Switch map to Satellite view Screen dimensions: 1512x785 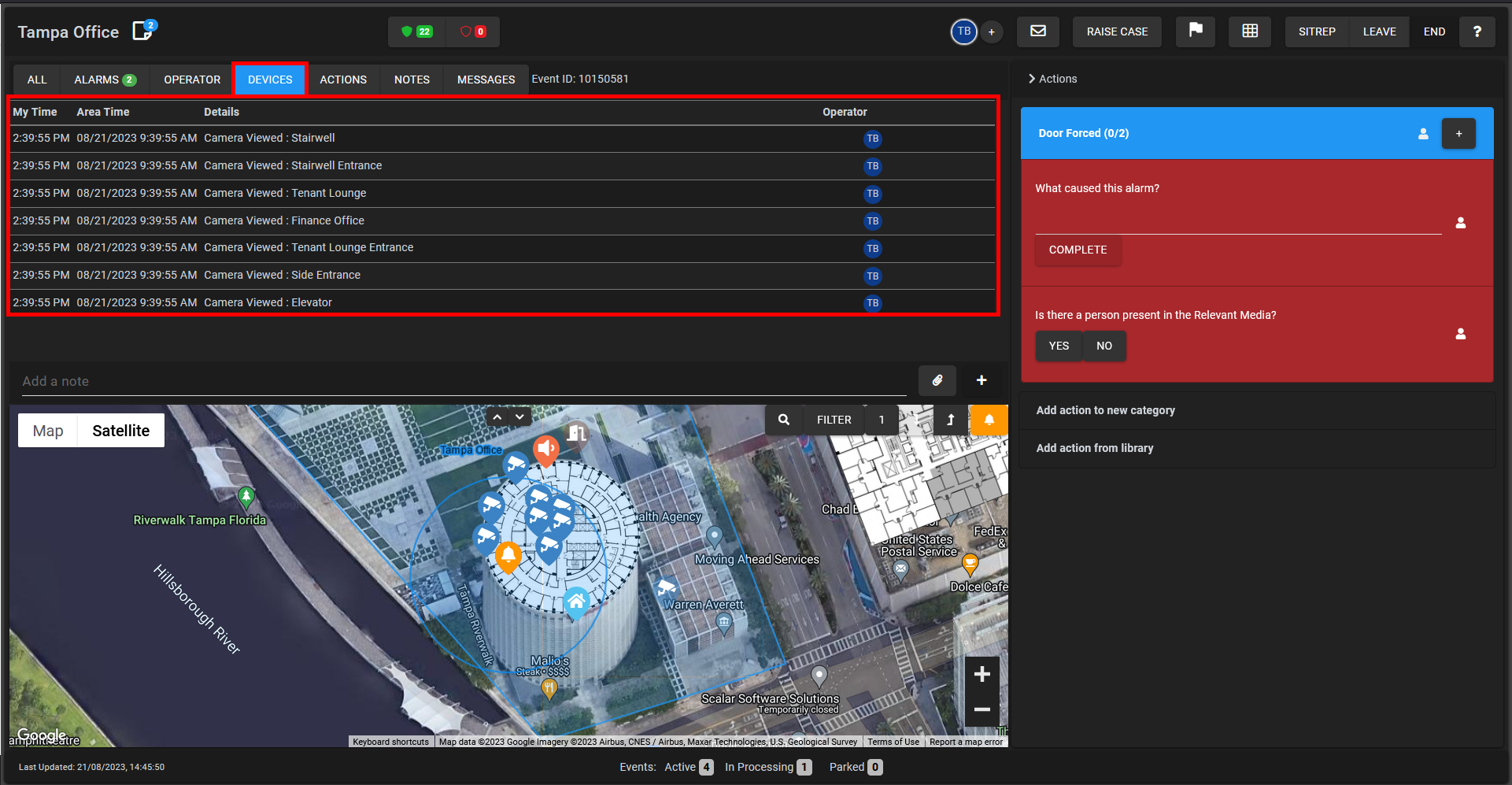click(120, 431)
